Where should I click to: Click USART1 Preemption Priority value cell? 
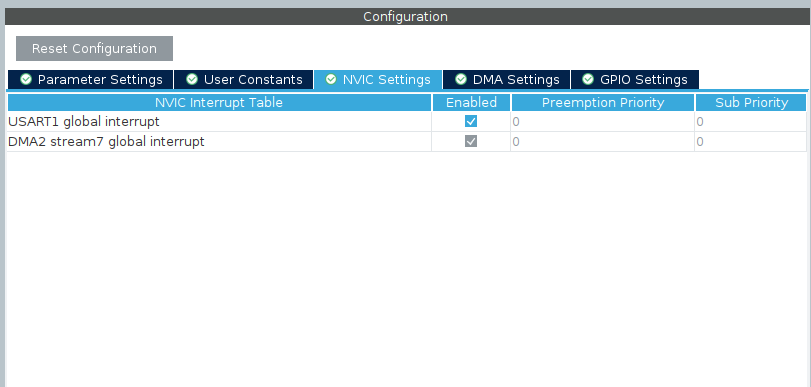coord(603,122)
